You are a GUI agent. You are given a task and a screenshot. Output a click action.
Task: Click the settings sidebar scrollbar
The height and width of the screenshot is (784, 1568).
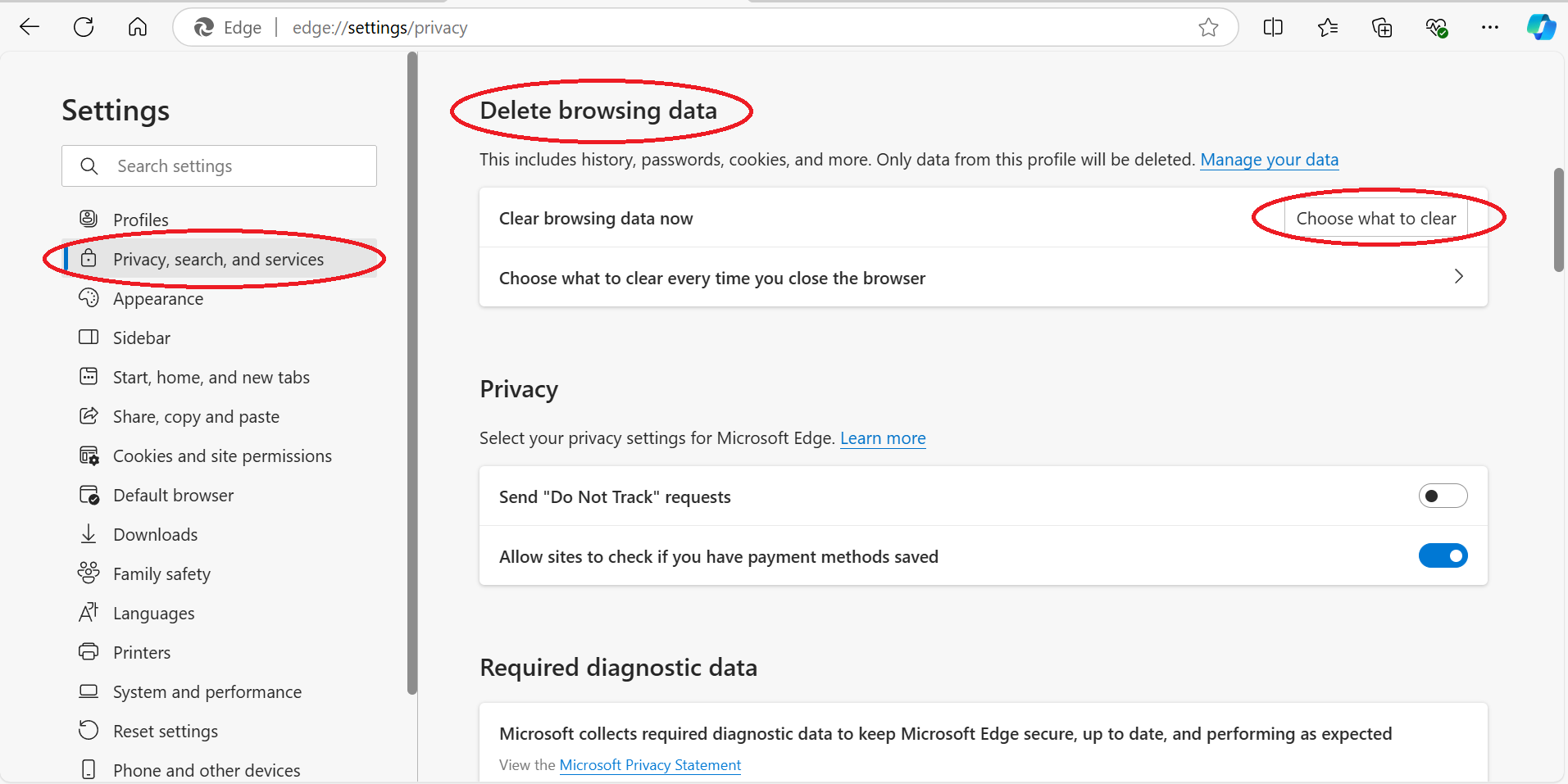pyautogui.click(x=411, y=374)
